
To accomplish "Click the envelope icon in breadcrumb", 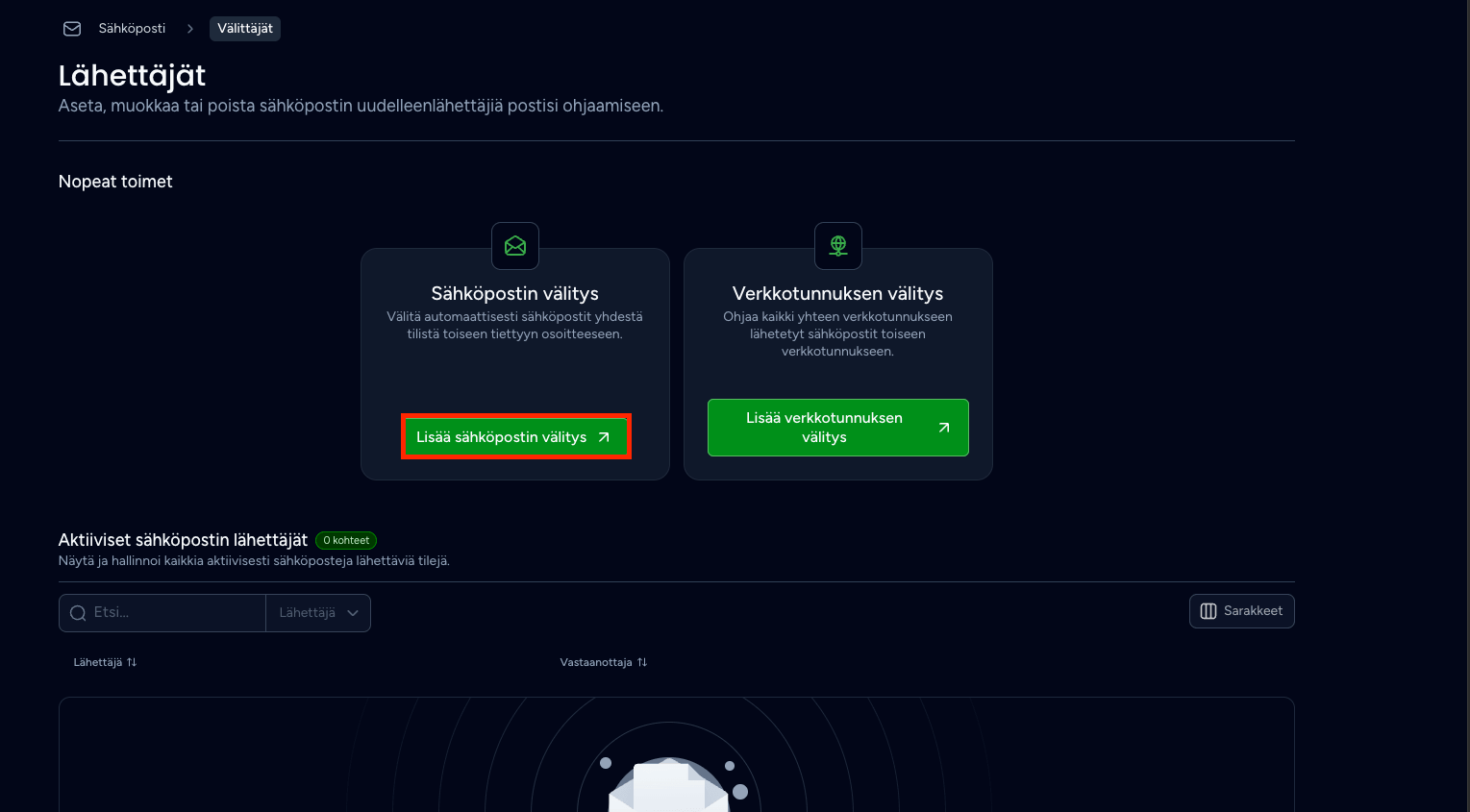I will tap(72, 29).
